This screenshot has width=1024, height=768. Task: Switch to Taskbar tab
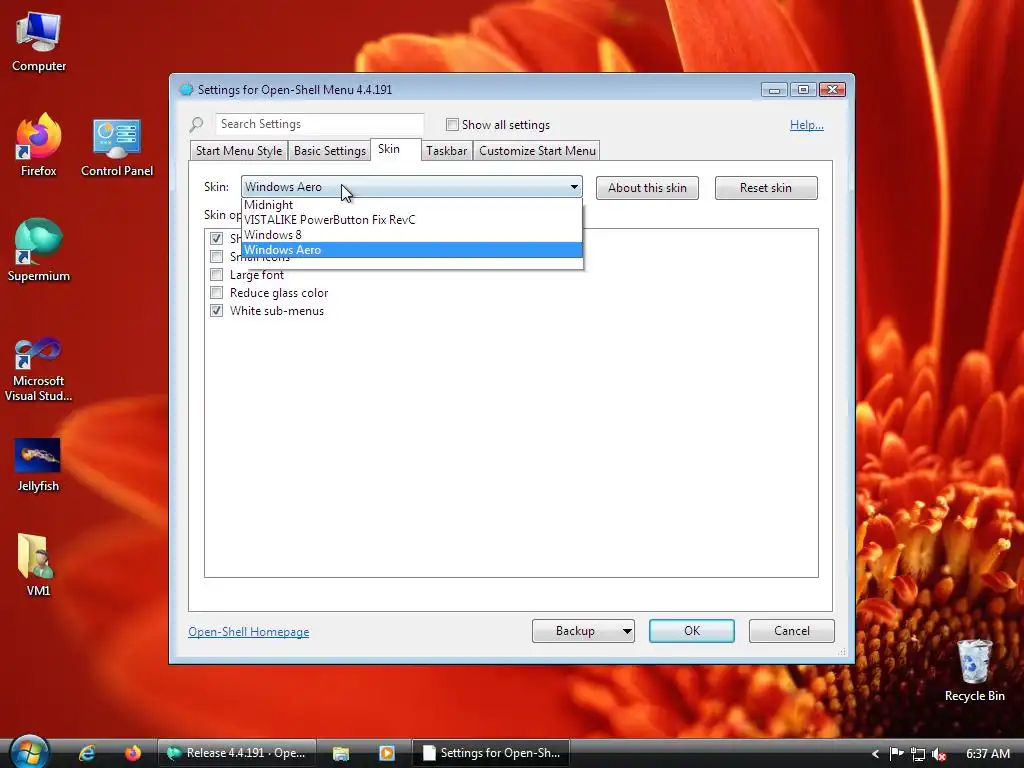447,151
